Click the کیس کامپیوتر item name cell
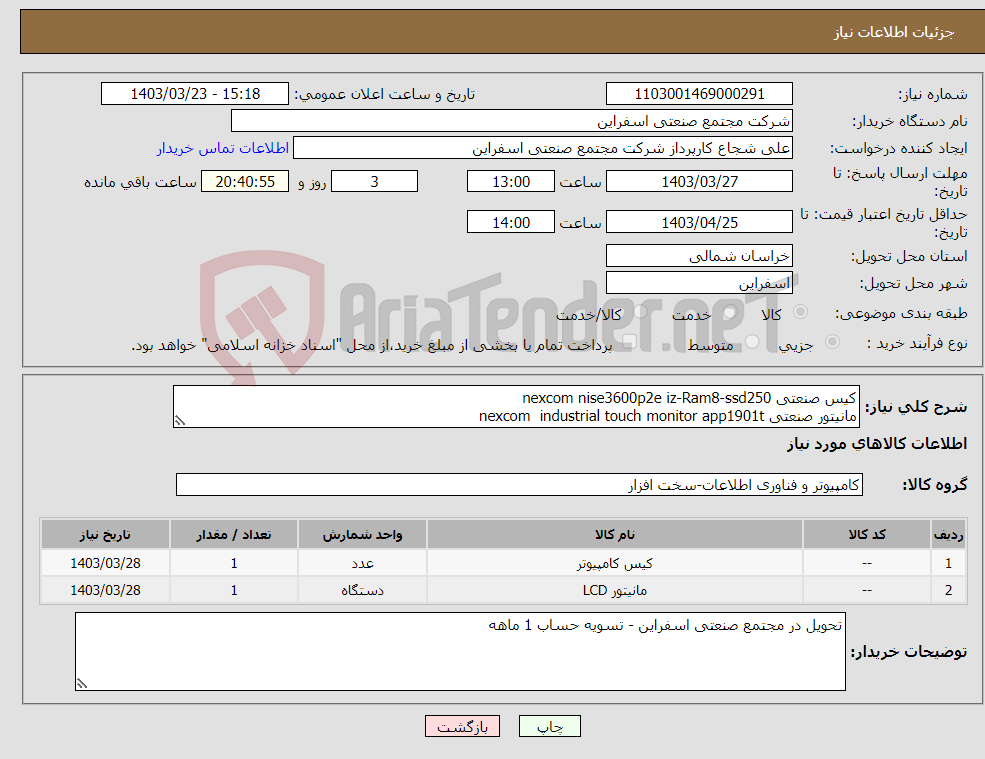 614,563
